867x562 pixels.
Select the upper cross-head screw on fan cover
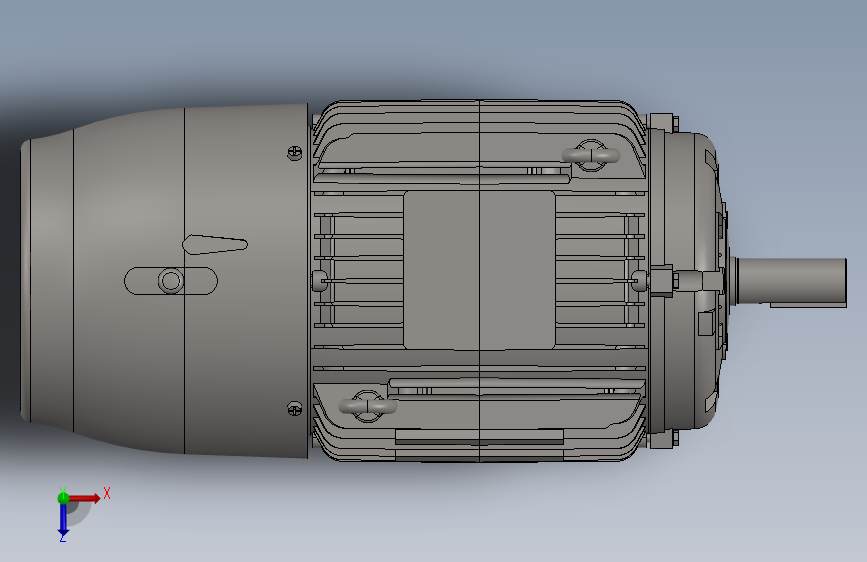[x=295, y=153]
